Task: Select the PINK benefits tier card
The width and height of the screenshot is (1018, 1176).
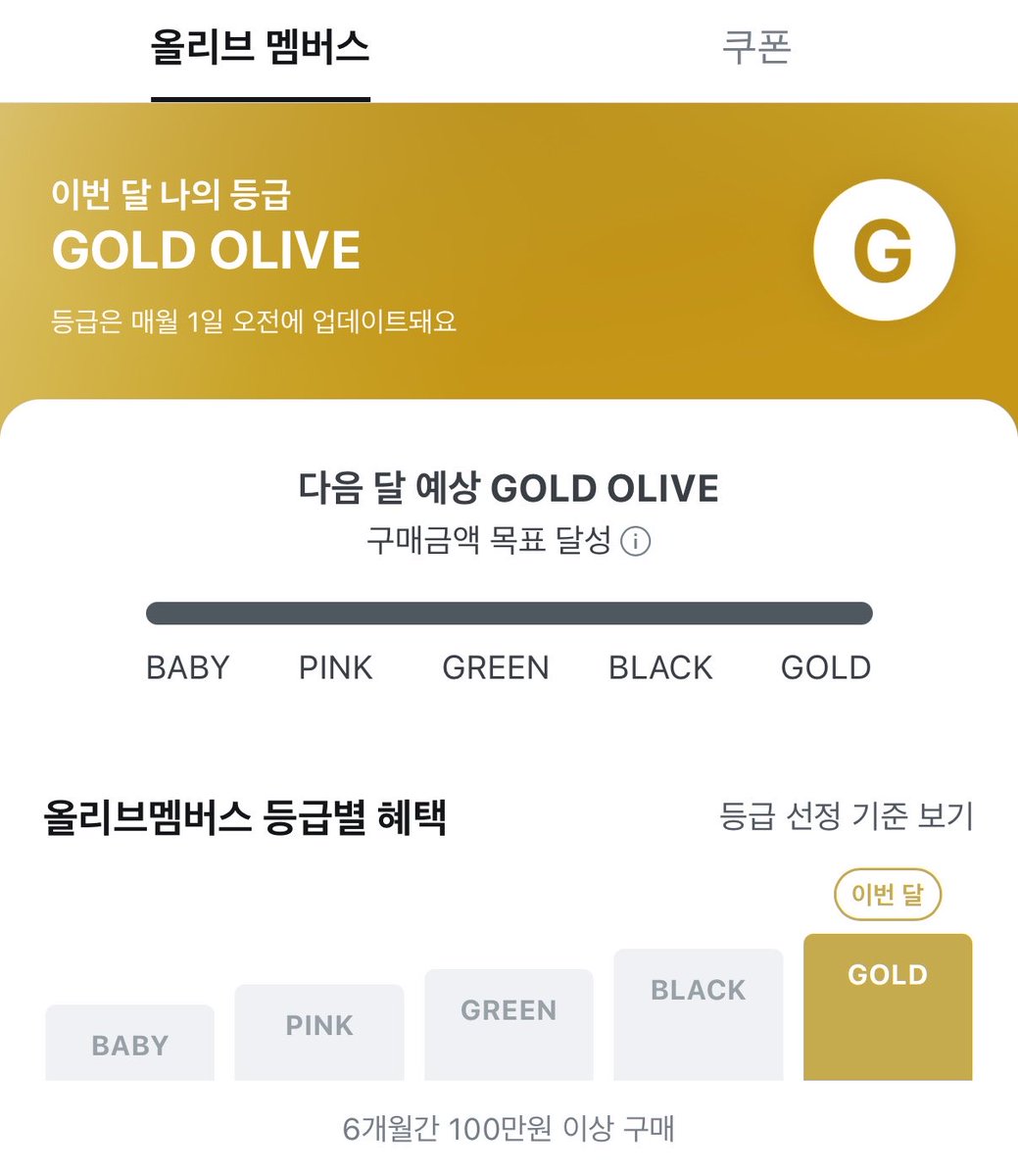Action: coord(319,1033)
